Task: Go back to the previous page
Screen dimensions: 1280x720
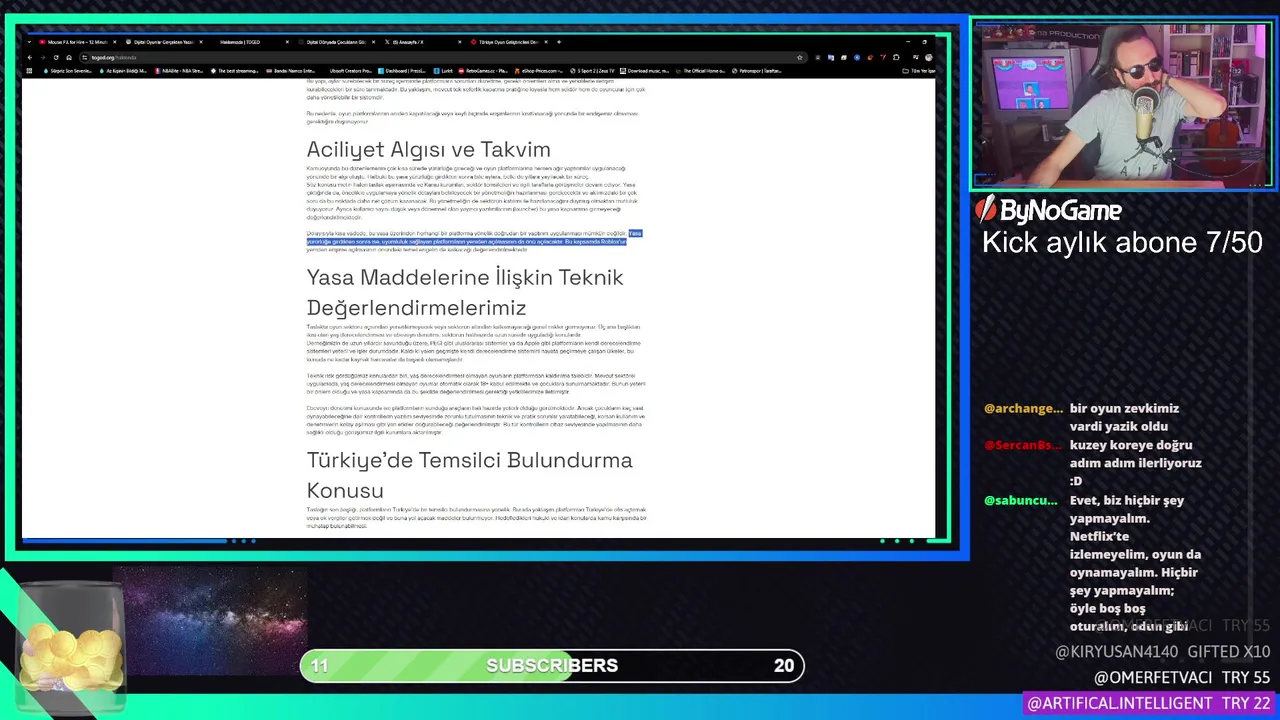Action: click(x=29, y=57)
